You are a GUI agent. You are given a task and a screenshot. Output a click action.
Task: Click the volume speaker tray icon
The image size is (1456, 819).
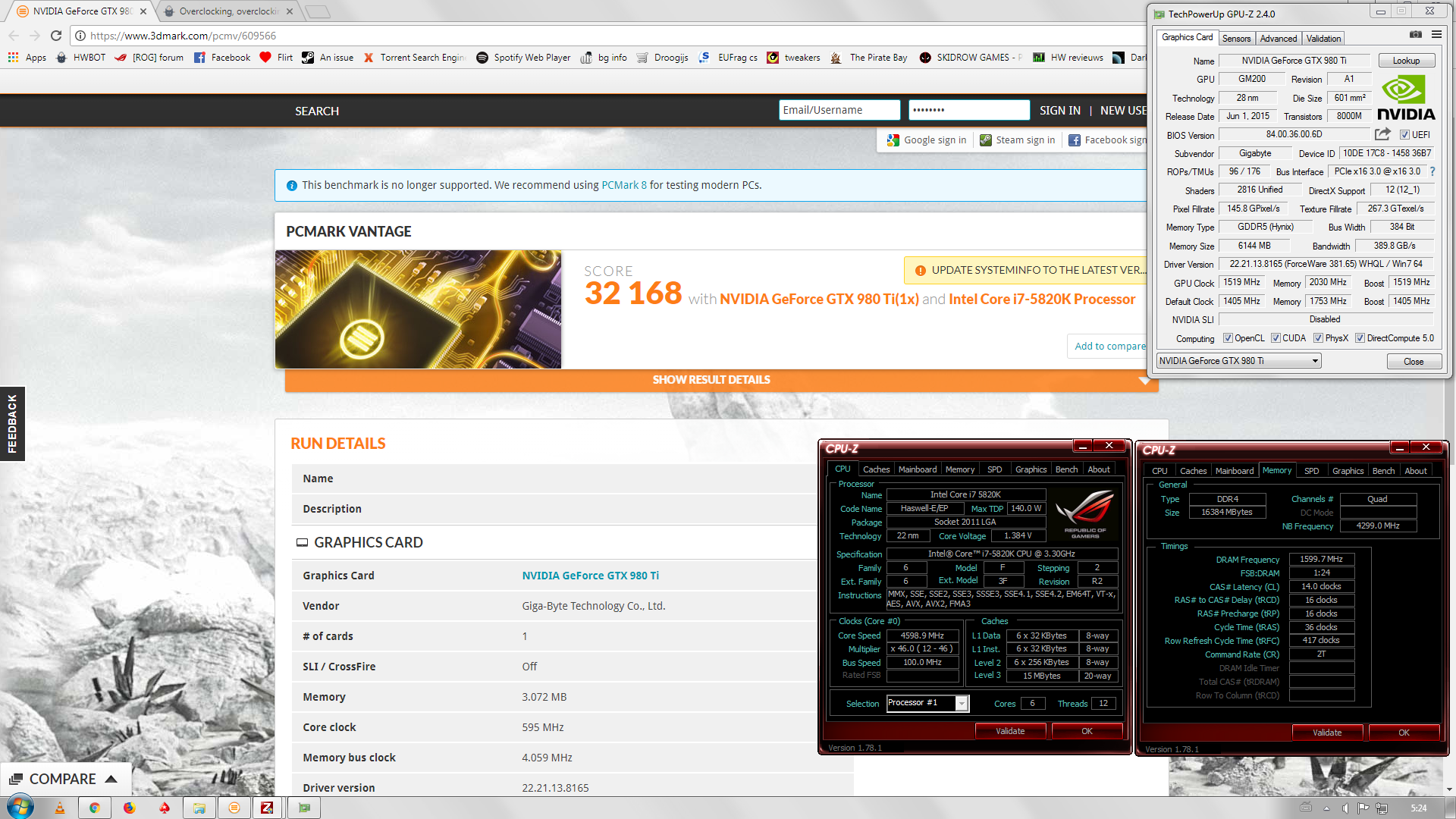[1345, 808]
